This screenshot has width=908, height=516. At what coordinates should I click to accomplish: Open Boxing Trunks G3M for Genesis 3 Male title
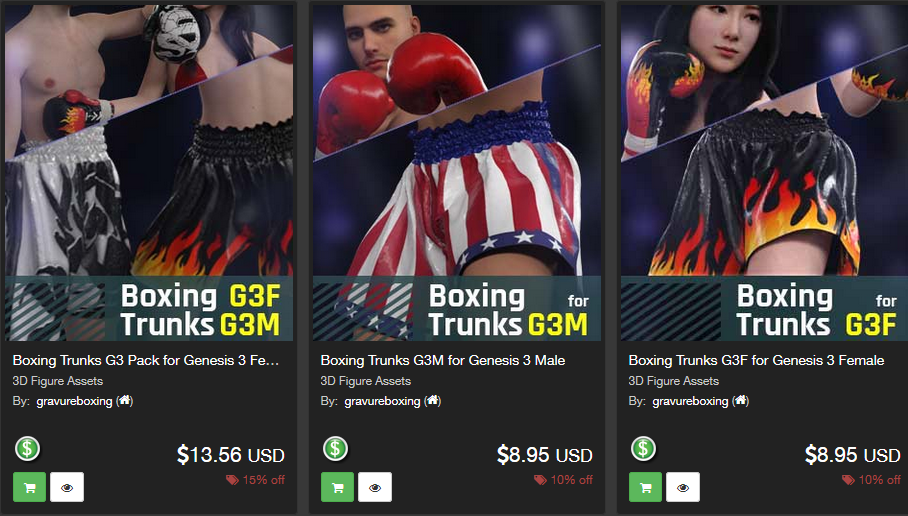[x=443, y=360]
